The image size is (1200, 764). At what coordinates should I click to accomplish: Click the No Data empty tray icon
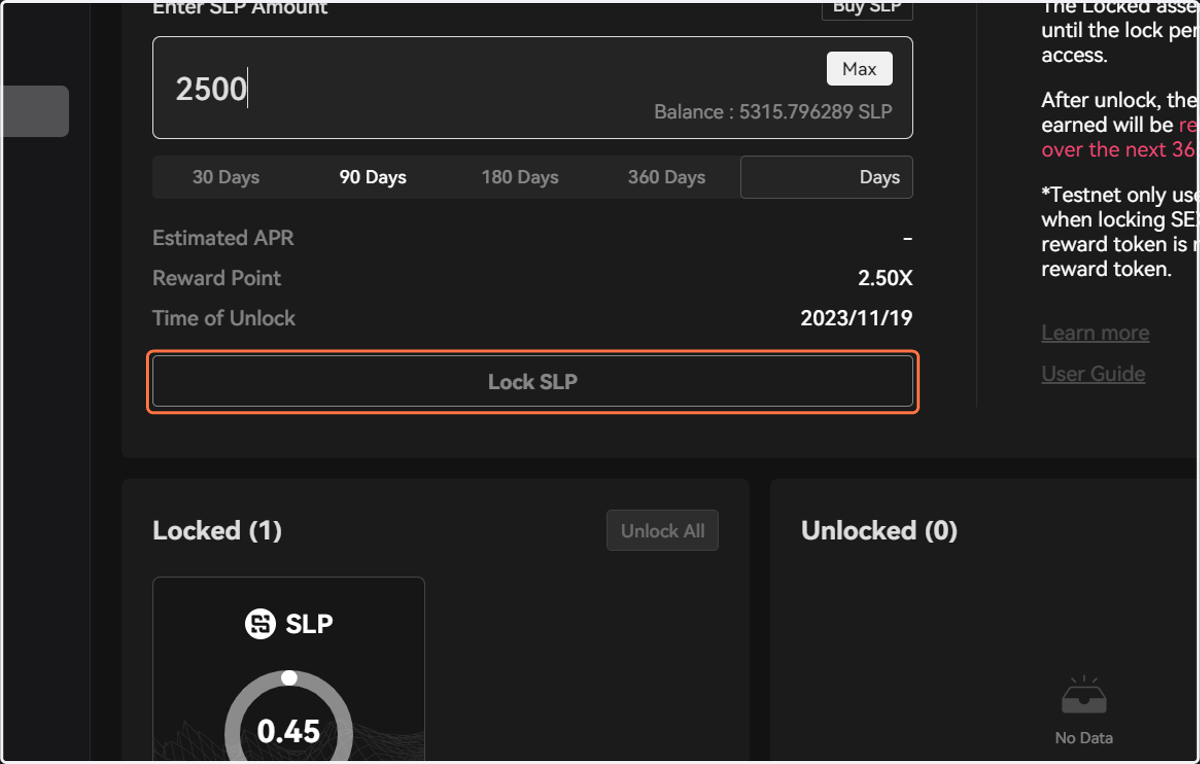click(1083, 697)
